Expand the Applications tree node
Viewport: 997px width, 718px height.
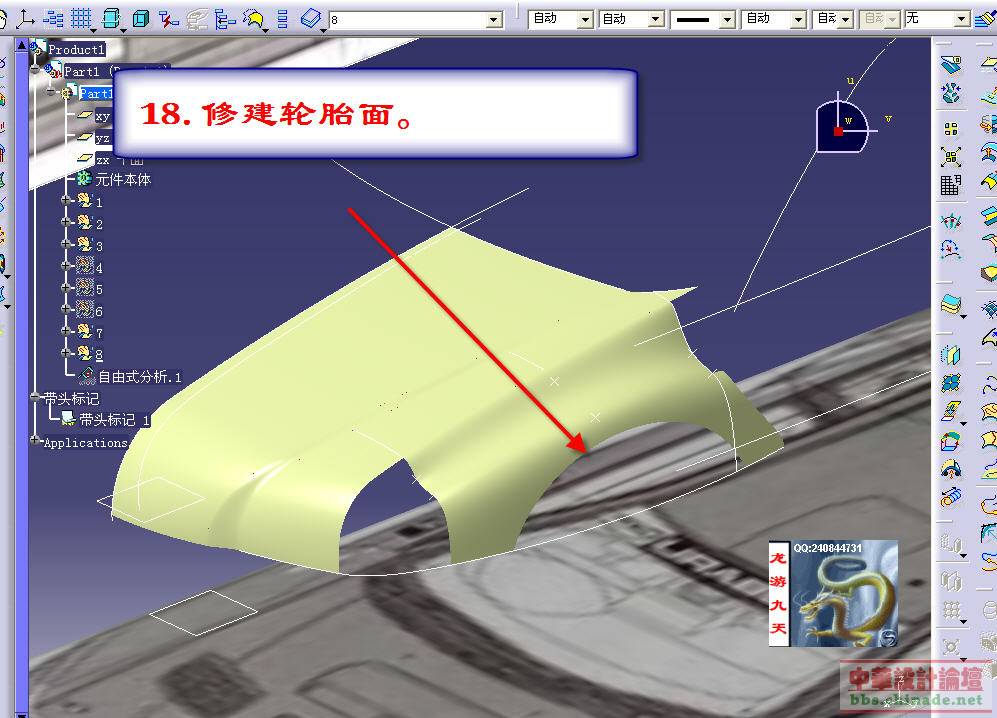(35, 441)
